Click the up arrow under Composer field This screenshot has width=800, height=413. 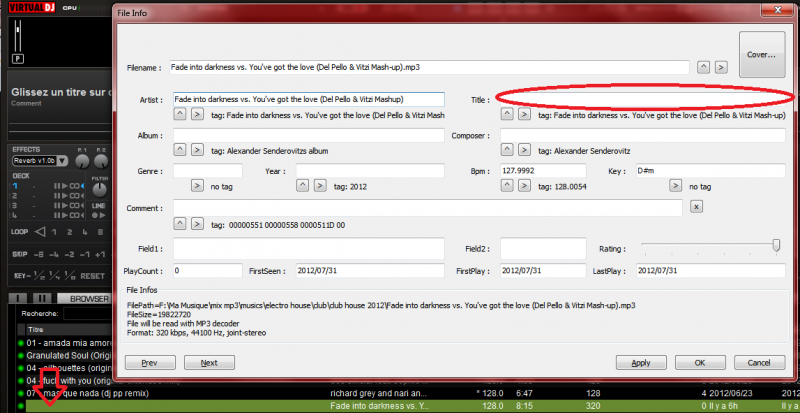[x=507, y=150]
